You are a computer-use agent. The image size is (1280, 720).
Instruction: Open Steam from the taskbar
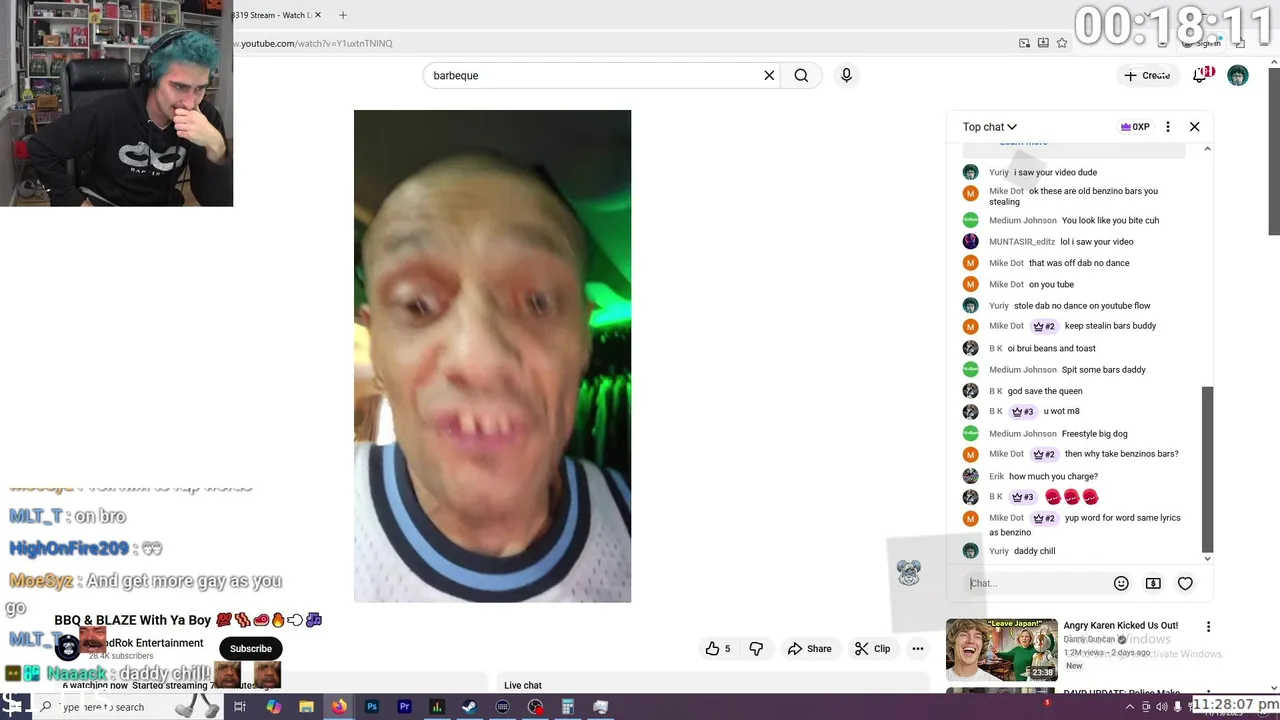pos(469,707)
